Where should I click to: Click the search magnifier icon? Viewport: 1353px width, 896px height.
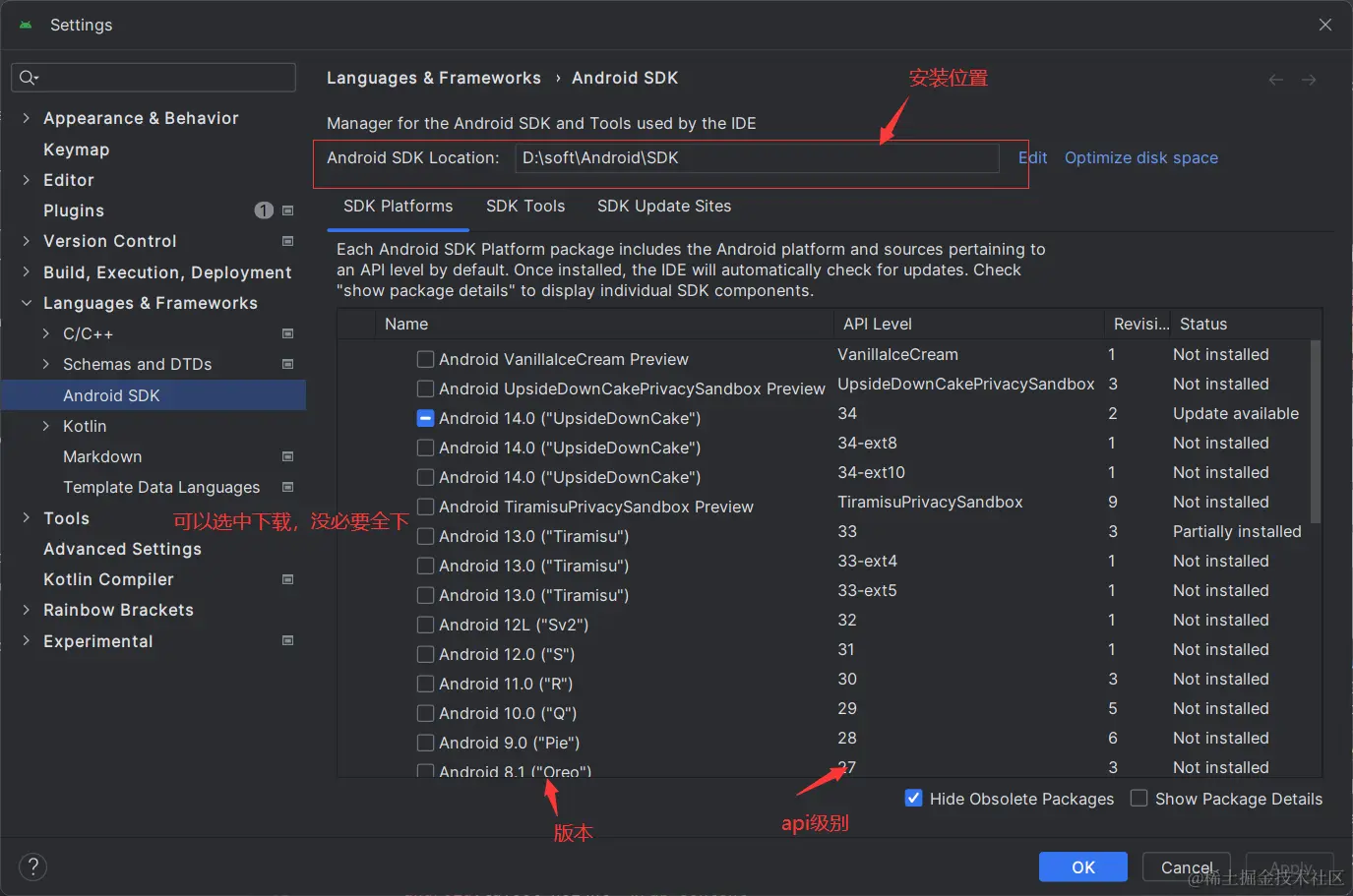pos(28,78)
